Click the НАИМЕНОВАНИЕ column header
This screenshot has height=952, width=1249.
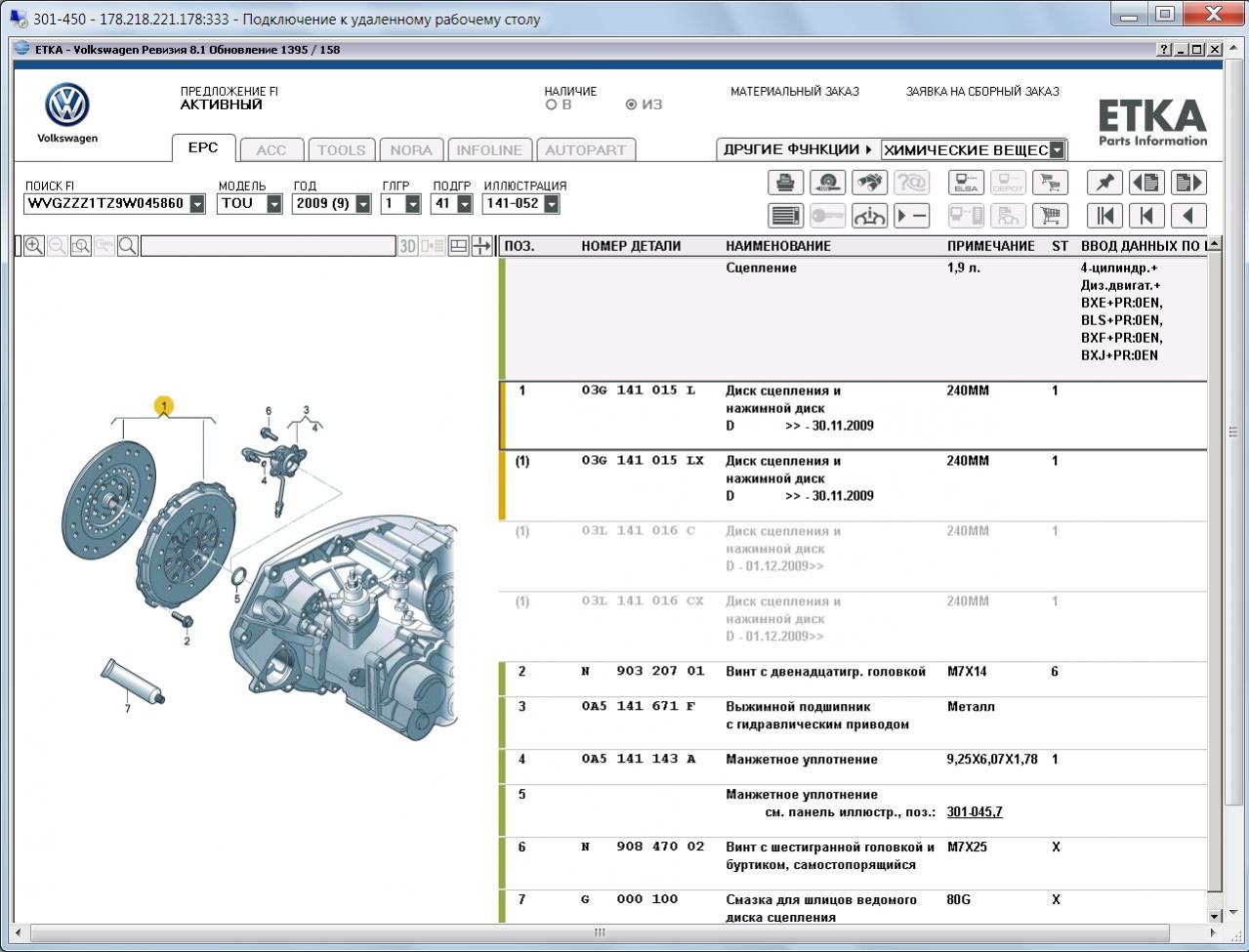(778, 246)
